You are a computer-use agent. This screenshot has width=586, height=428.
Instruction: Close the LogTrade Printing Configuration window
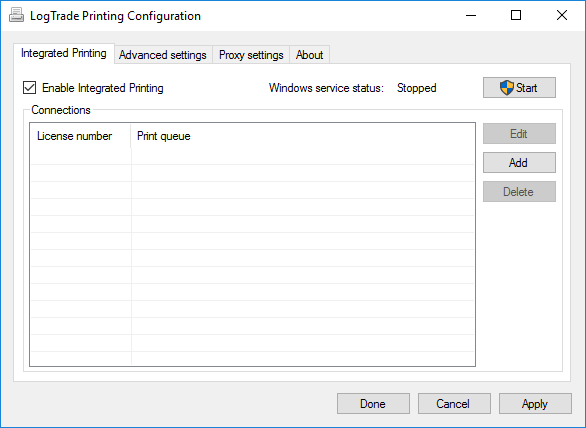(x=562, y=15)
